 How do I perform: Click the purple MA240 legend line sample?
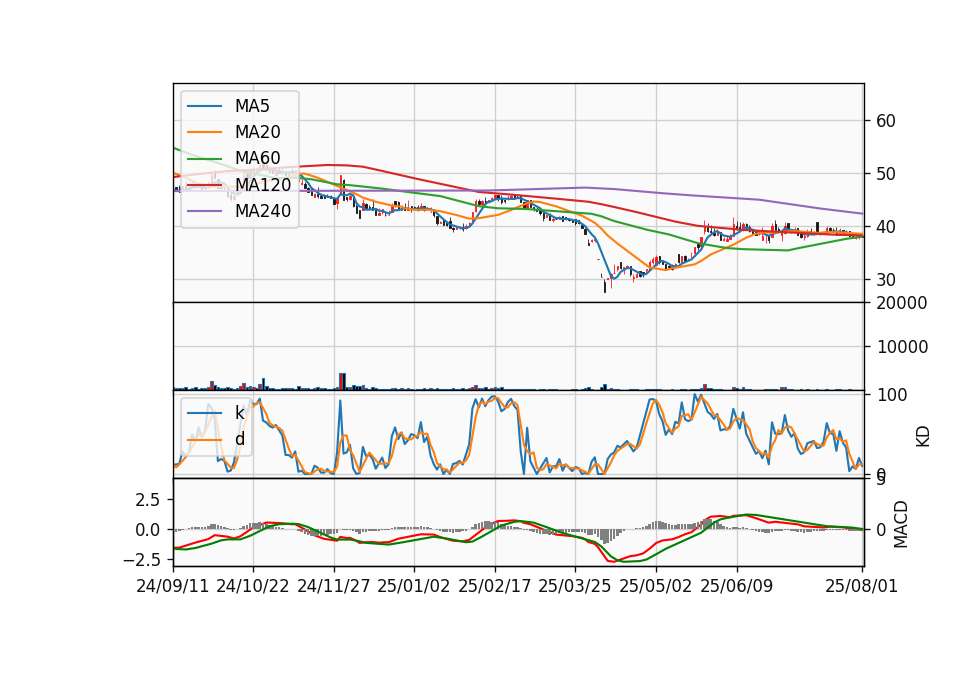point(204,211)
